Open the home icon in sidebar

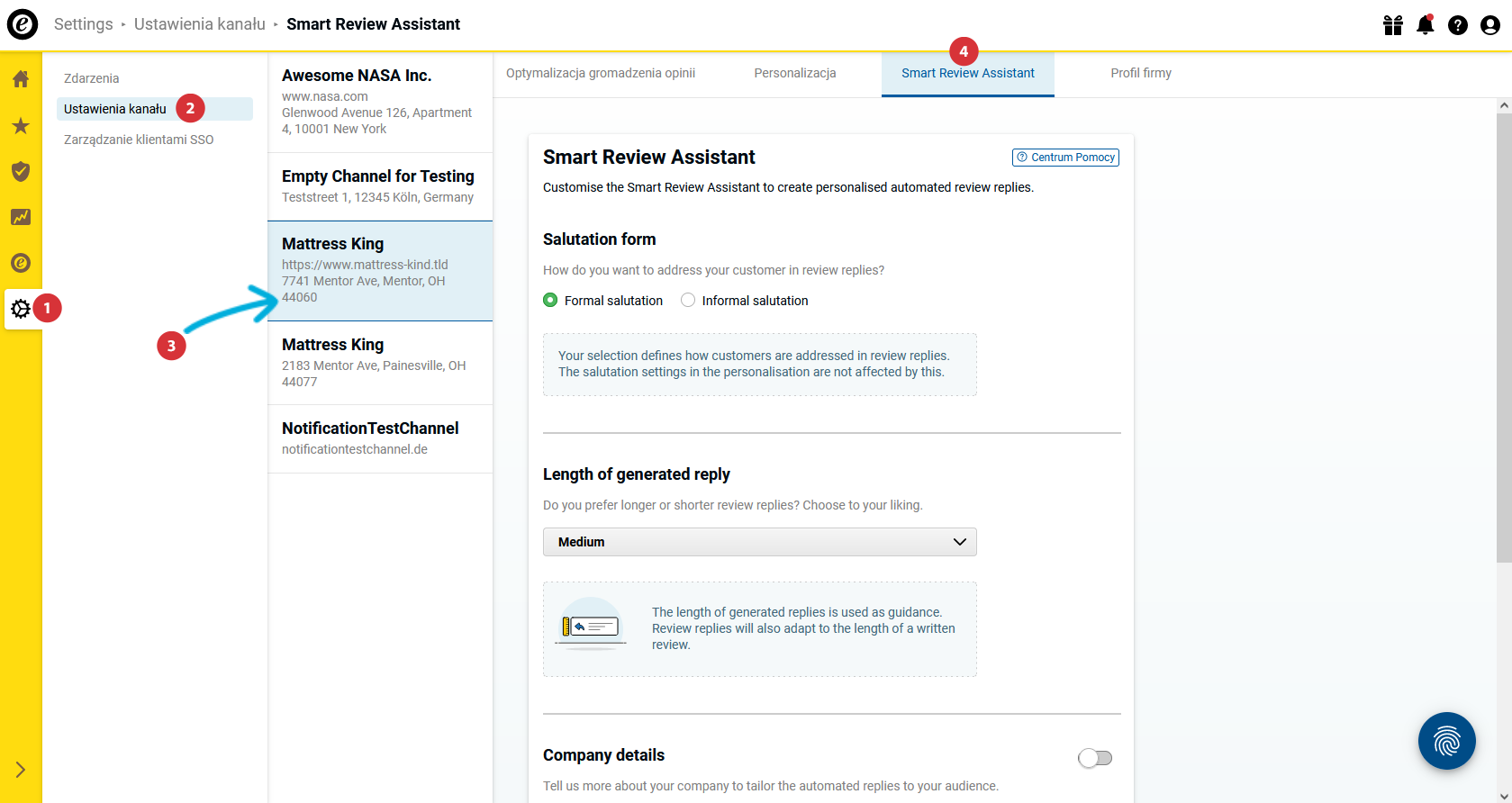click(x=21, y=79)
